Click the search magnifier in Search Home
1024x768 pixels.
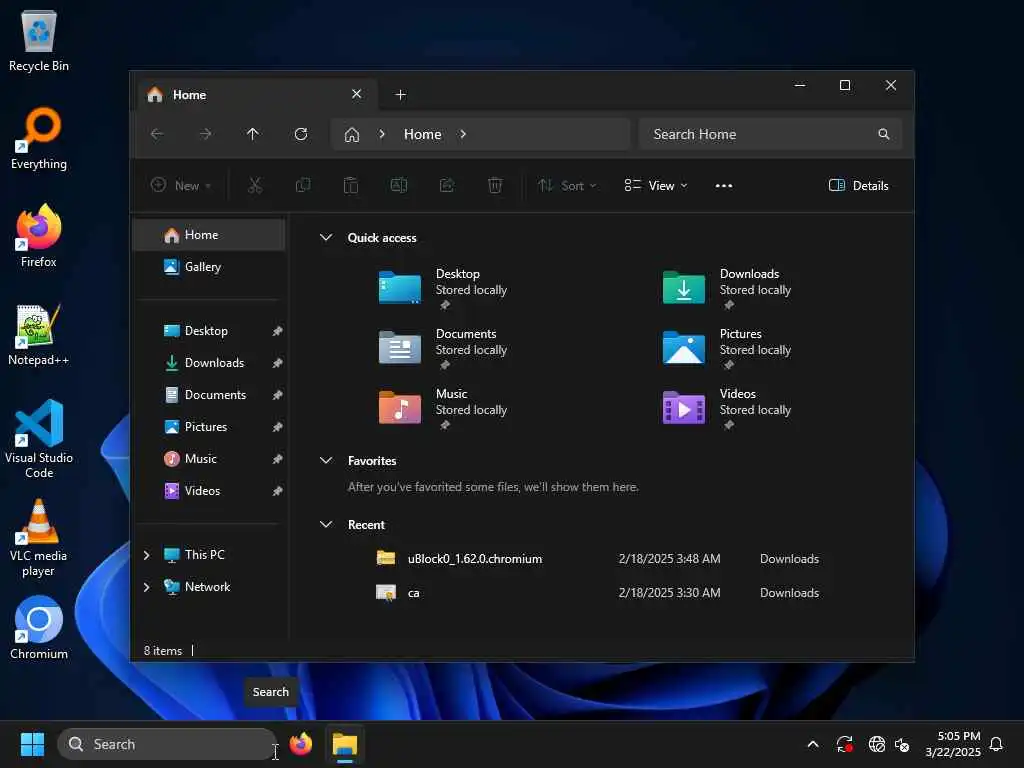(x=884, y=134)
